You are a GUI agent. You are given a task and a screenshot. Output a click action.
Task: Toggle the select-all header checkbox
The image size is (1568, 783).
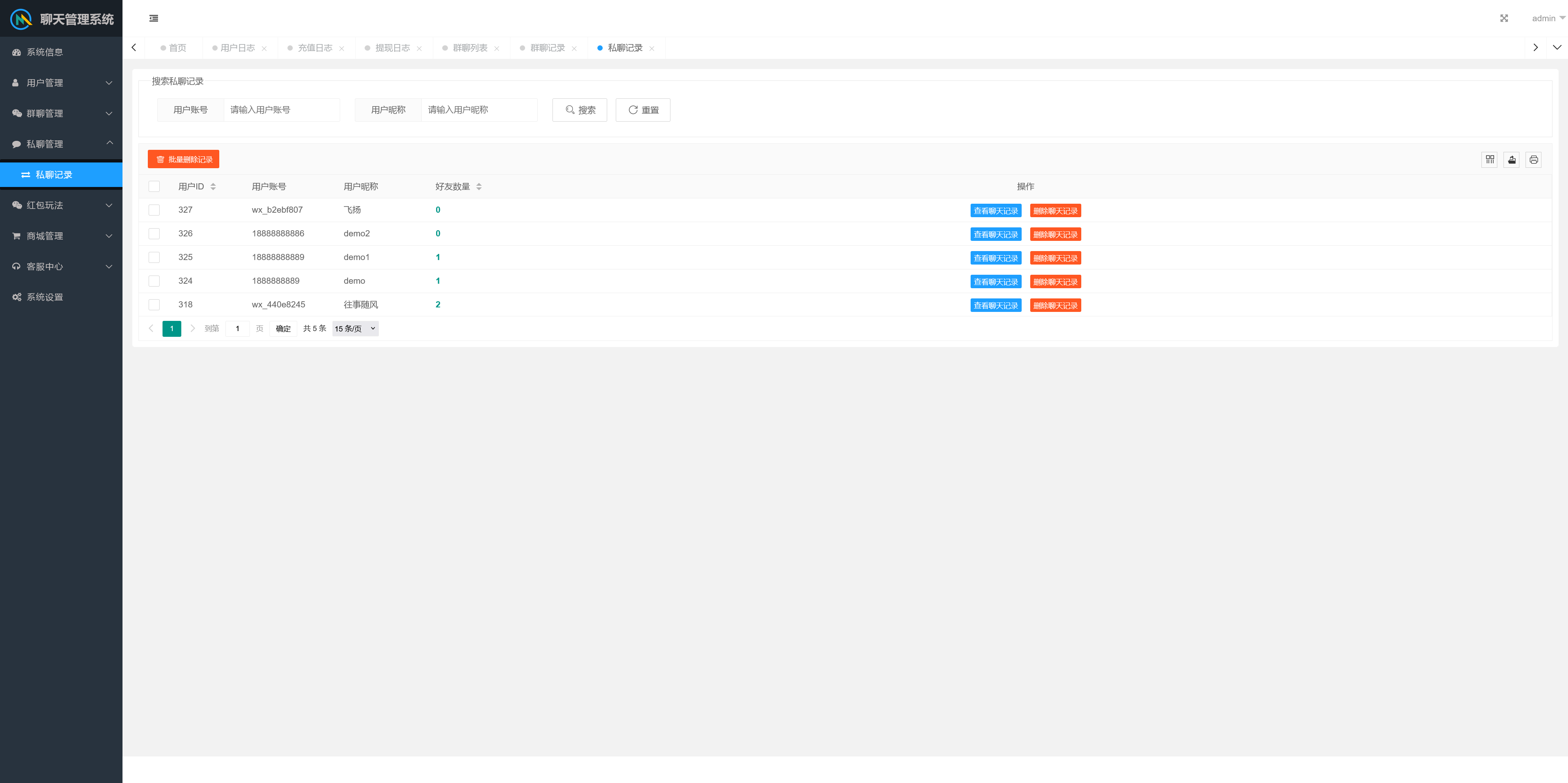pos(154,187)
